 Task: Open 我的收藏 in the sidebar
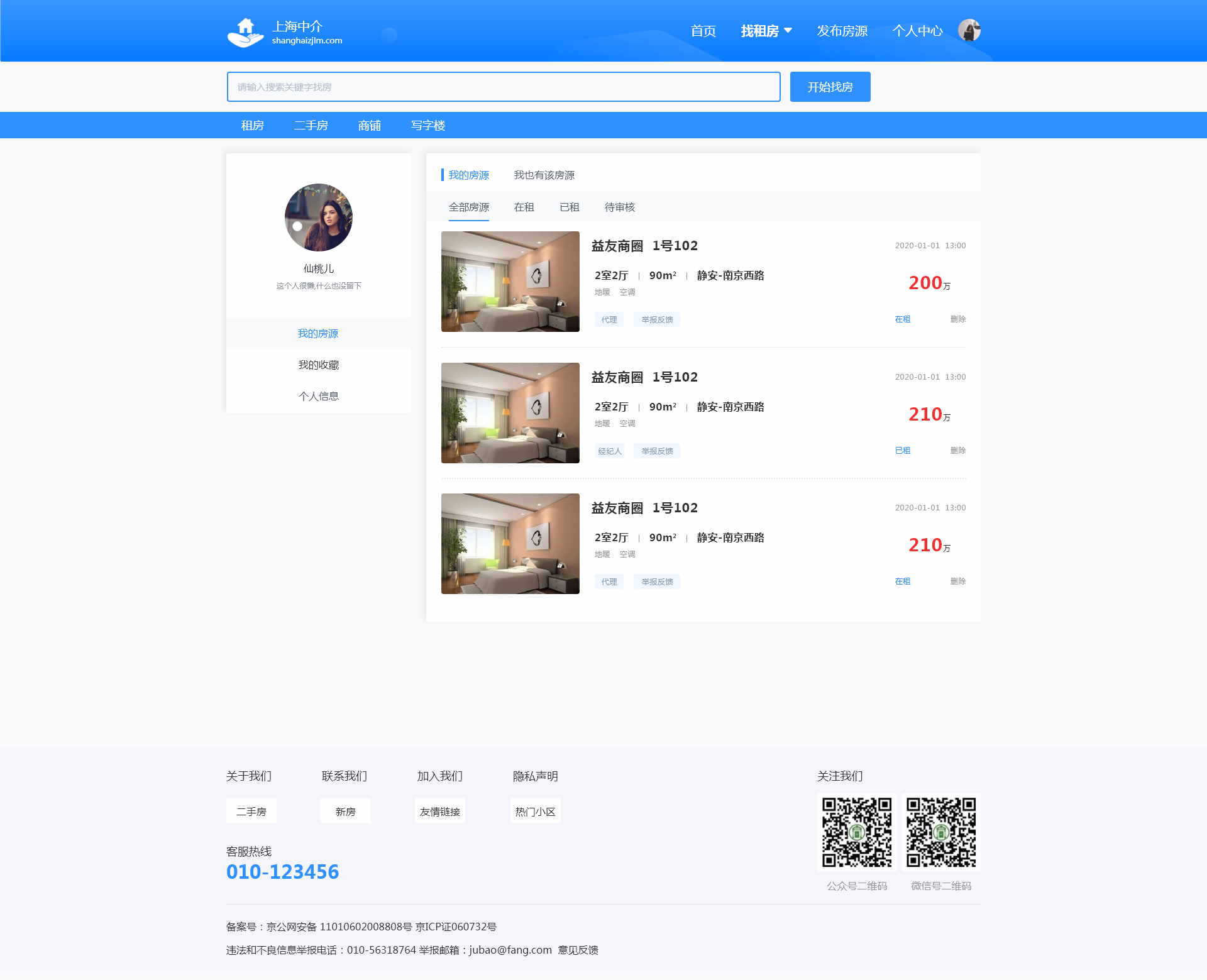pyautogui.click(x=318, y=365)
